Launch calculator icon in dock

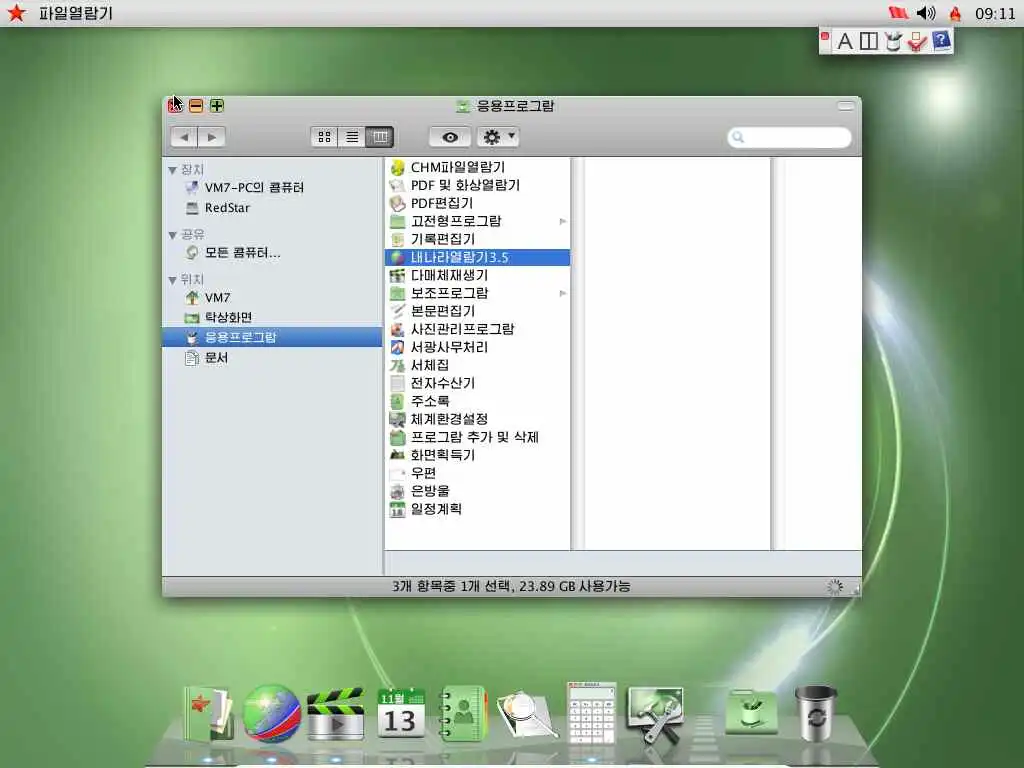point(592,712)
